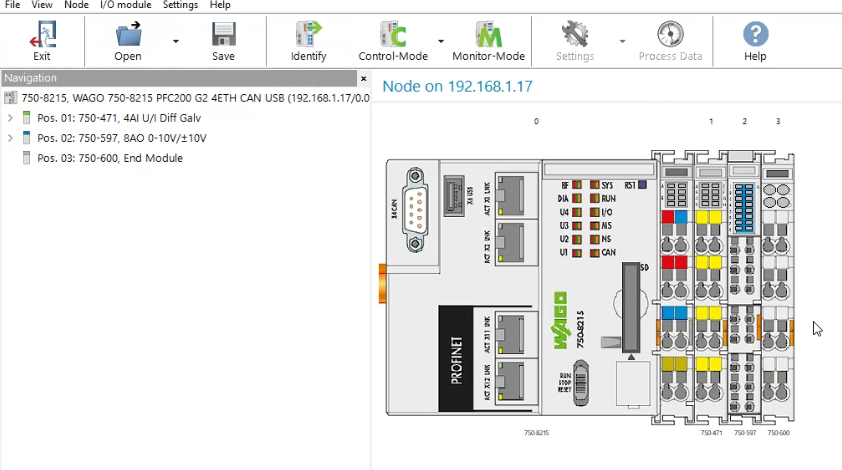Screen dimensions: 842x470
Task: Click the controller icon beside 750-8215 root
Action: pos(10,98)
